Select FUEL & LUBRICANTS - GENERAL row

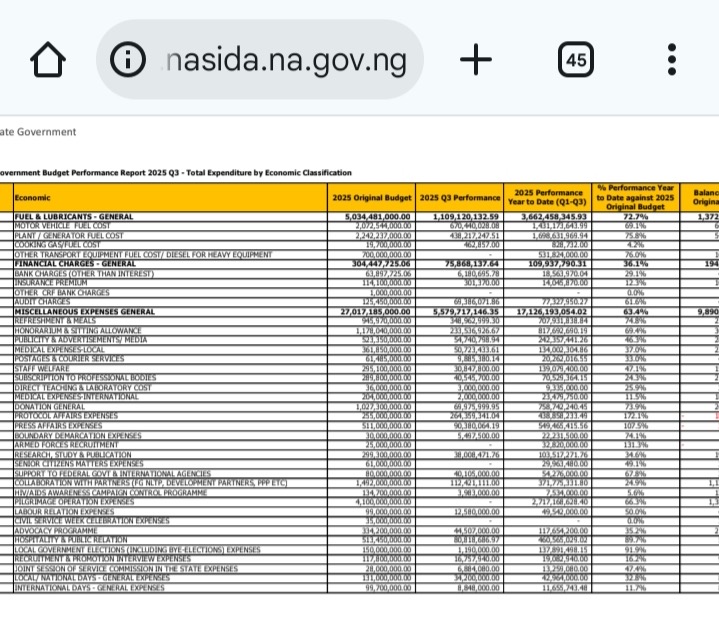coord(74,217)
